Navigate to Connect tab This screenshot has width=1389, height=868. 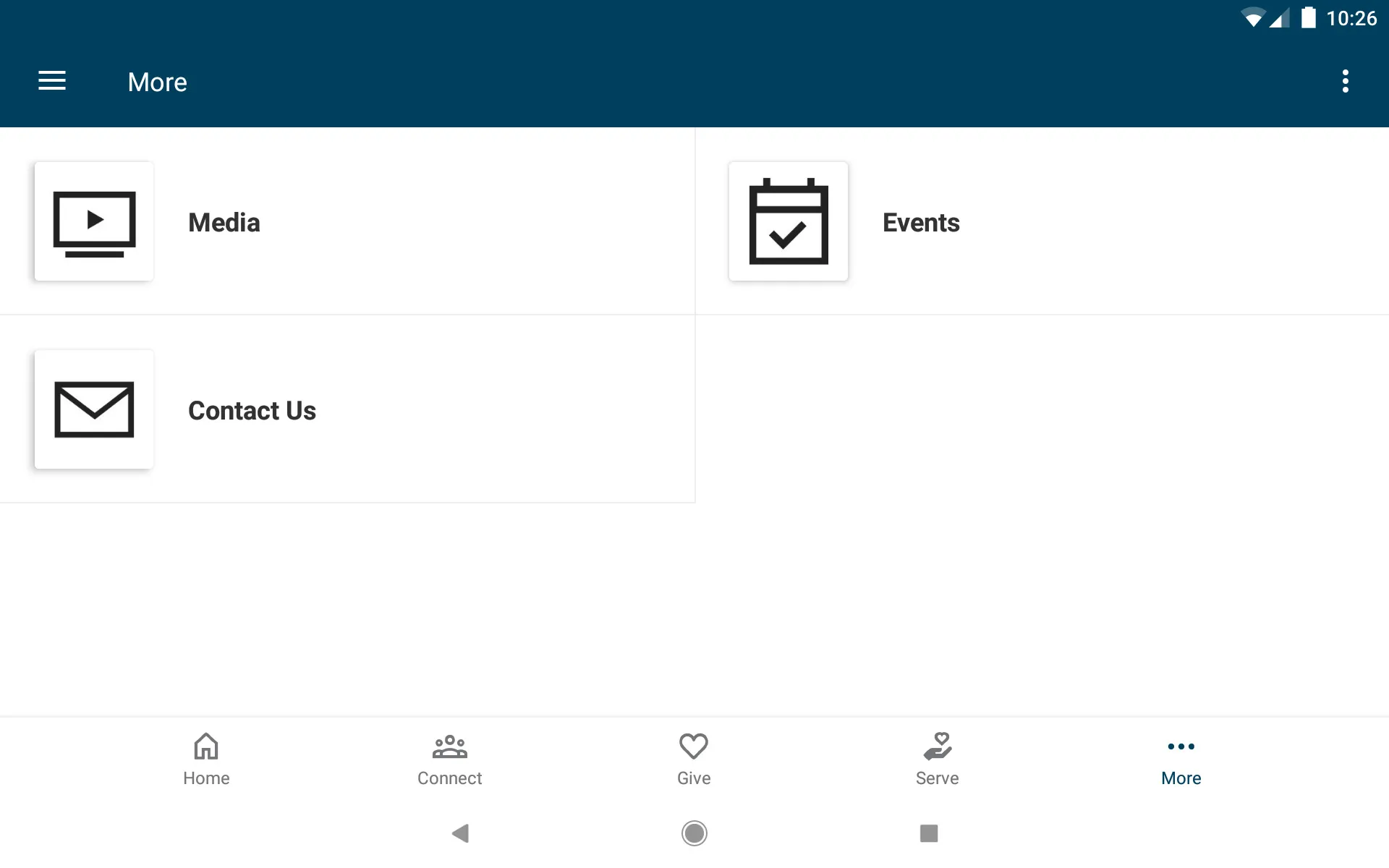tap(449, 759)
